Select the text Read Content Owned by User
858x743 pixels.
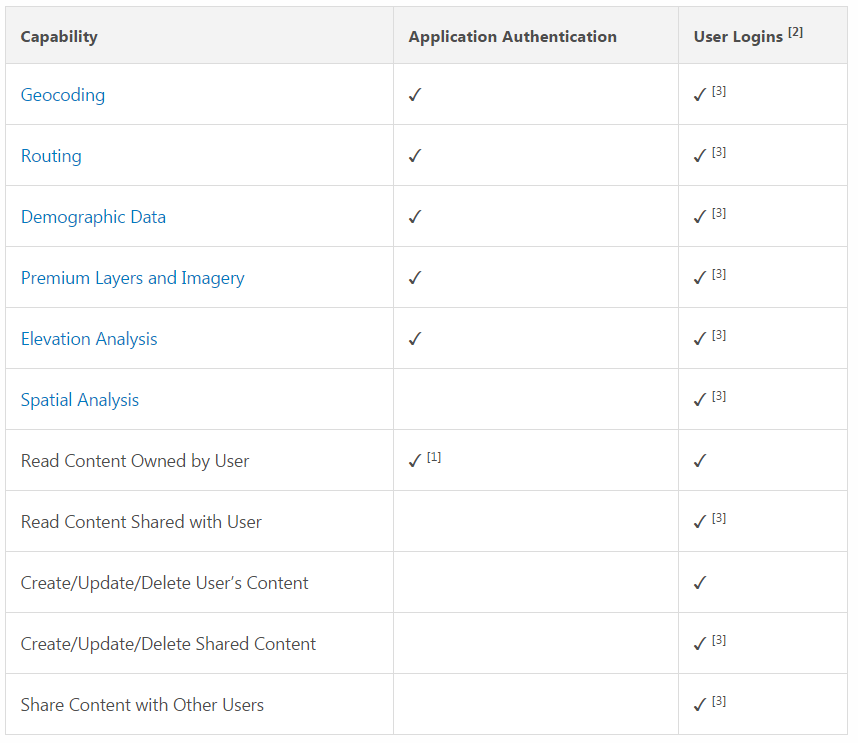pos(135,461)
